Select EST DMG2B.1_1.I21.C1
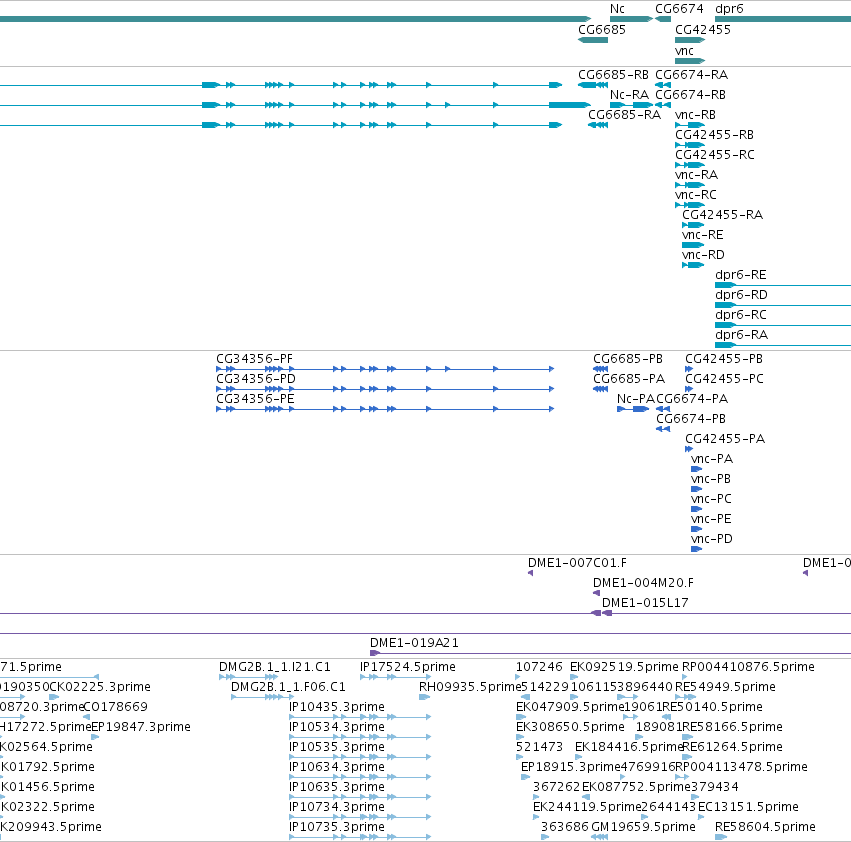Viewport: 851px width, 842px height. point(275,667)
